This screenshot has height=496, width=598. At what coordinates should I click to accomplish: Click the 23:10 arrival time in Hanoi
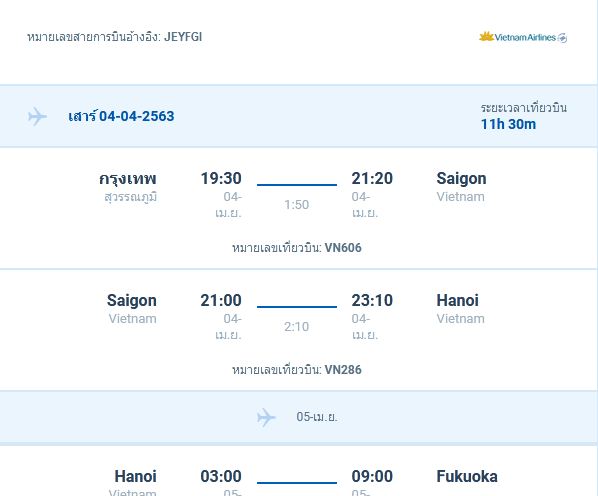pos(372,300)
